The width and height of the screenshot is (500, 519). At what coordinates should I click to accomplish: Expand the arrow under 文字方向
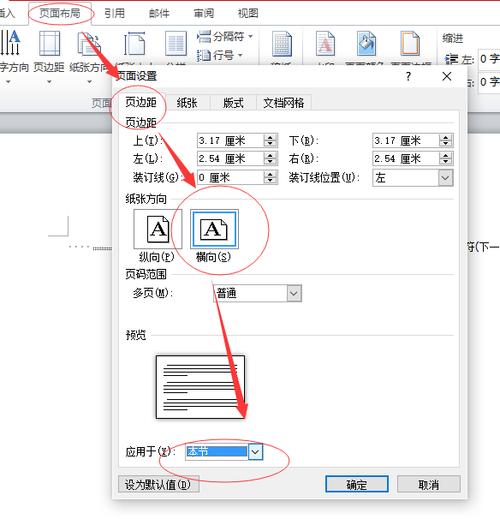pos(8,82)
